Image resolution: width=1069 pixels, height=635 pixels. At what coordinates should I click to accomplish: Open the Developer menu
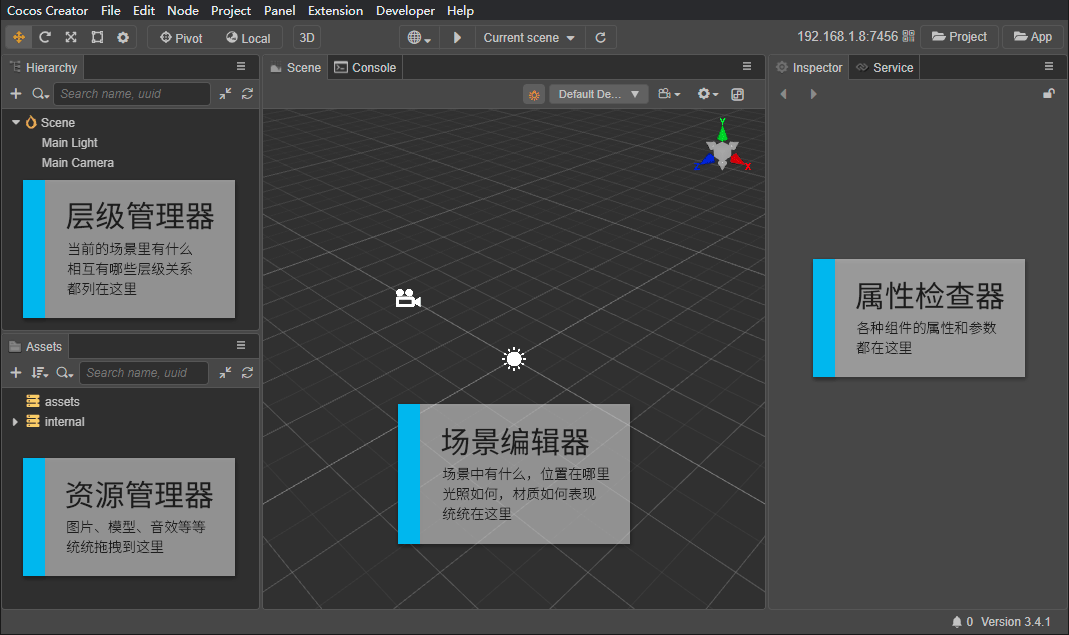click(x=405, y=10)
